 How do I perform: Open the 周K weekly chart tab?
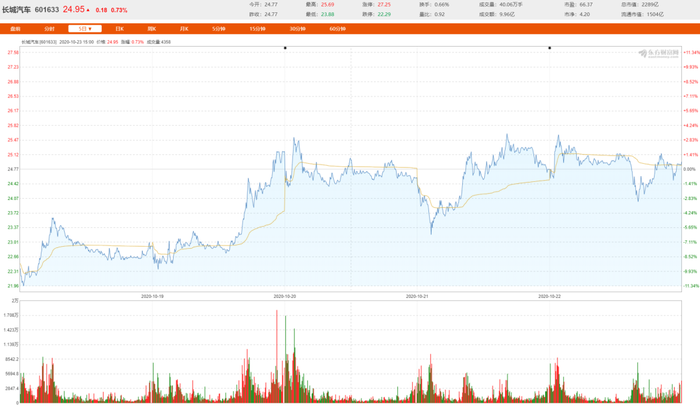[x=152, y=29]
